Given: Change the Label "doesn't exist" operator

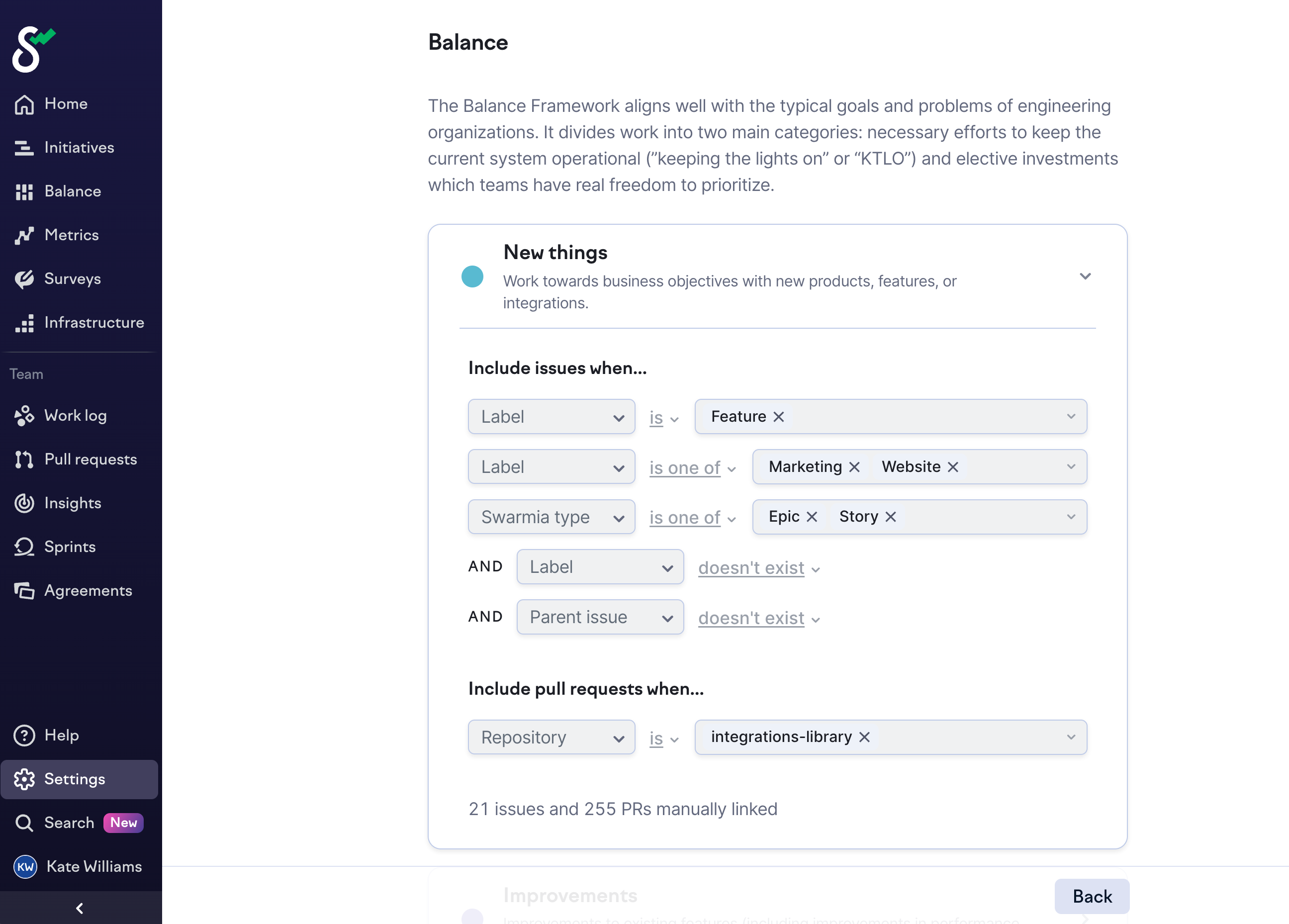Looking at the screenshot, I should click(759, 568).
